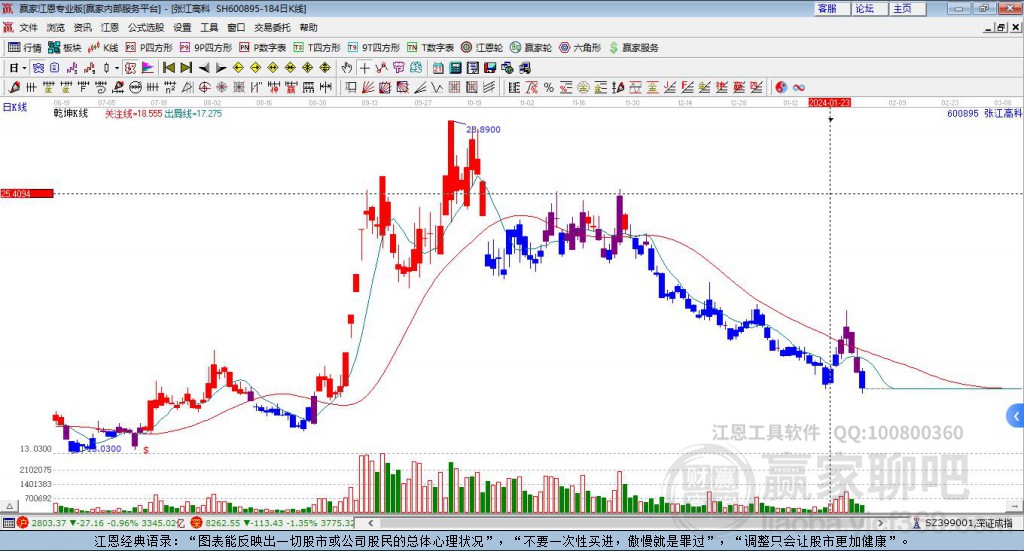The image size is (1024, 551).
Task: Click the red yin-yang icon
Action: [781, 87]
